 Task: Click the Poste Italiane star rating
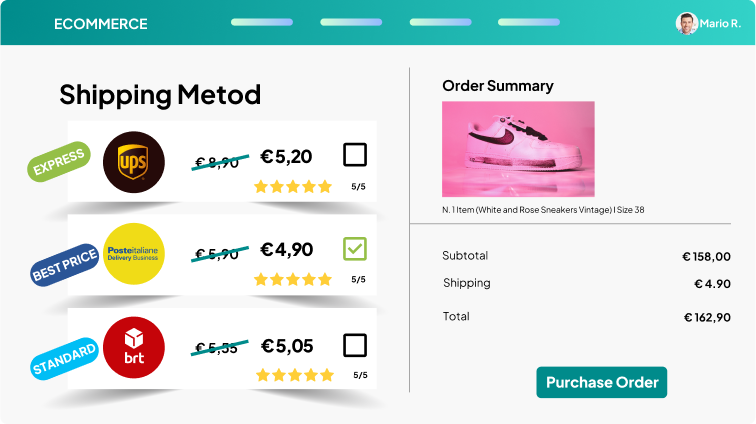pos(292,280)
